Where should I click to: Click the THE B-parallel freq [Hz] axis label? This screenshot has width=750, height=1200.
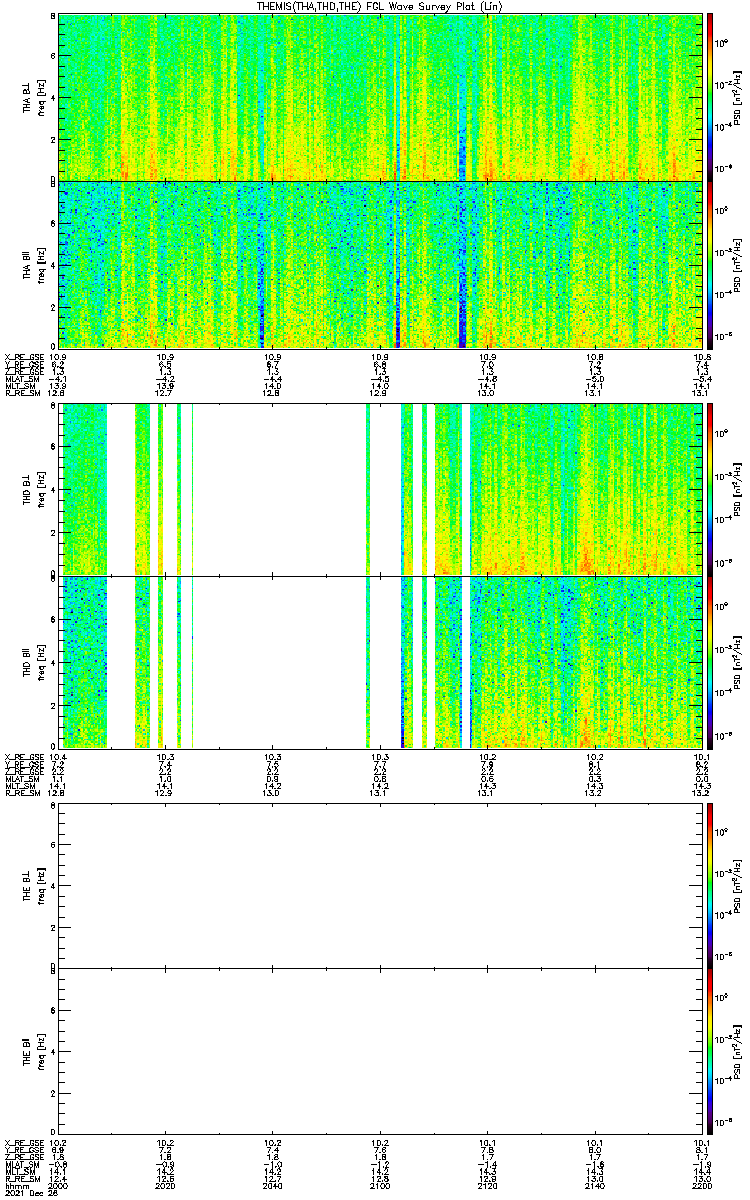[43, 1051]
